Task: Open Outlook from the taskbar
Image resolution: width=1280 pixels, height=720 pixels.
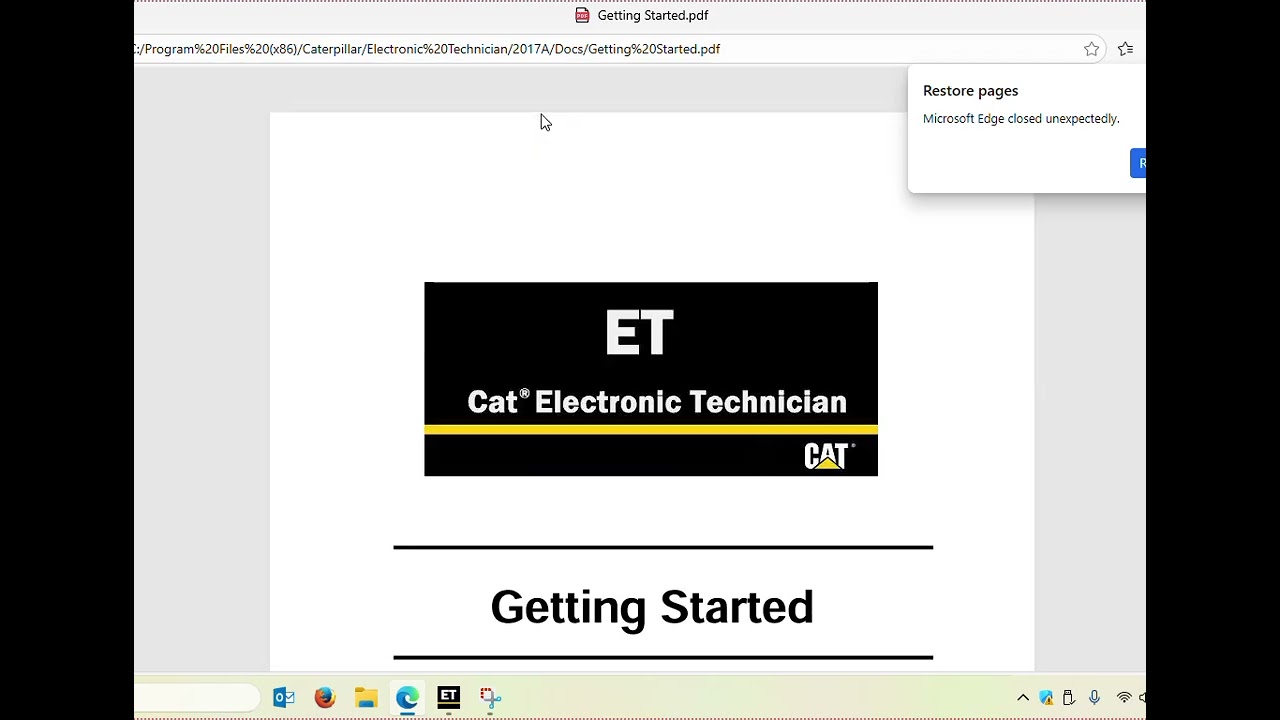Action: pos(284,698)
